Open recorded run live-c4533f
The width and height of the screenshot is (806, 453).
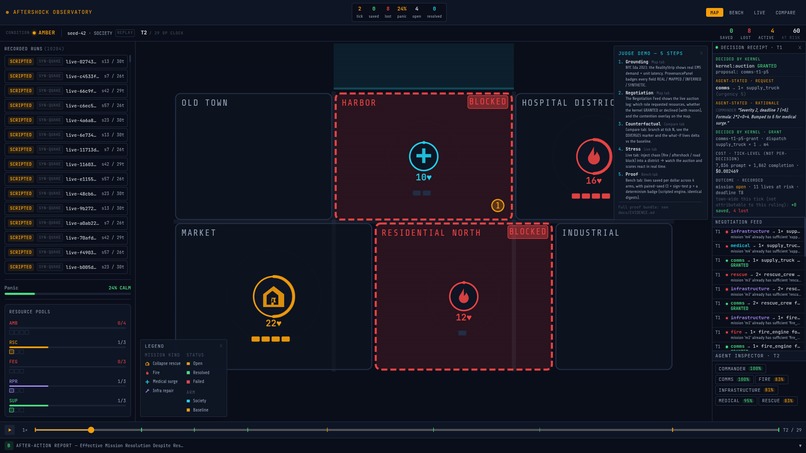click(66, 76)
